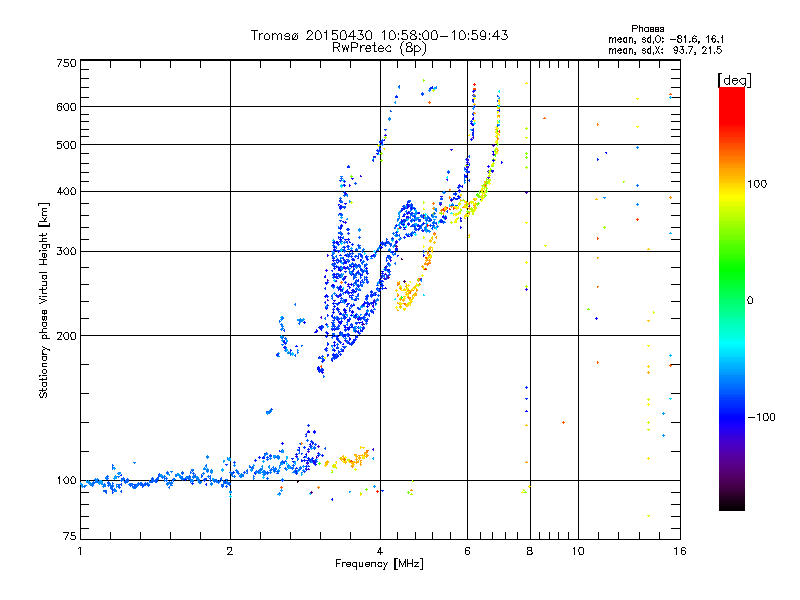The image size is (800, 600).
Task: Click the "16" frequency axis tick label
Action: click(680, 551)
